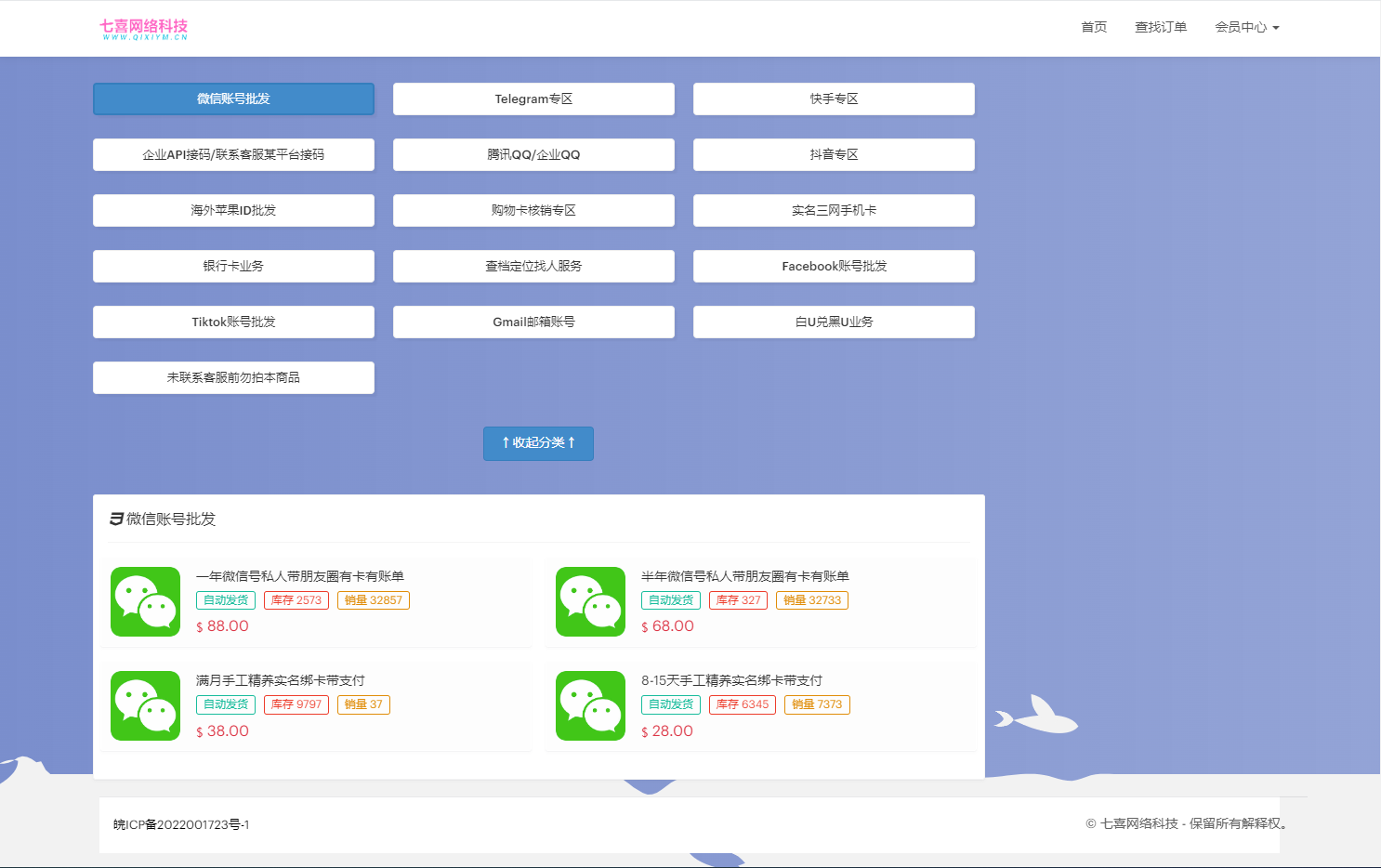
Task: Open the 查找订单 page
Action: click(x=1161, y=27)
